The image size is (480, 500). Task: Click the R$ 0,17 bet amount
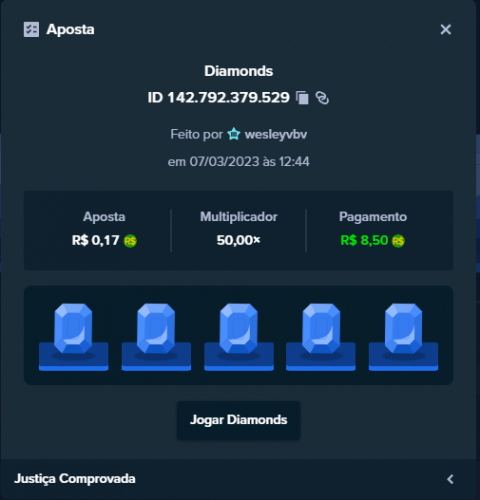tap(95, 240)
